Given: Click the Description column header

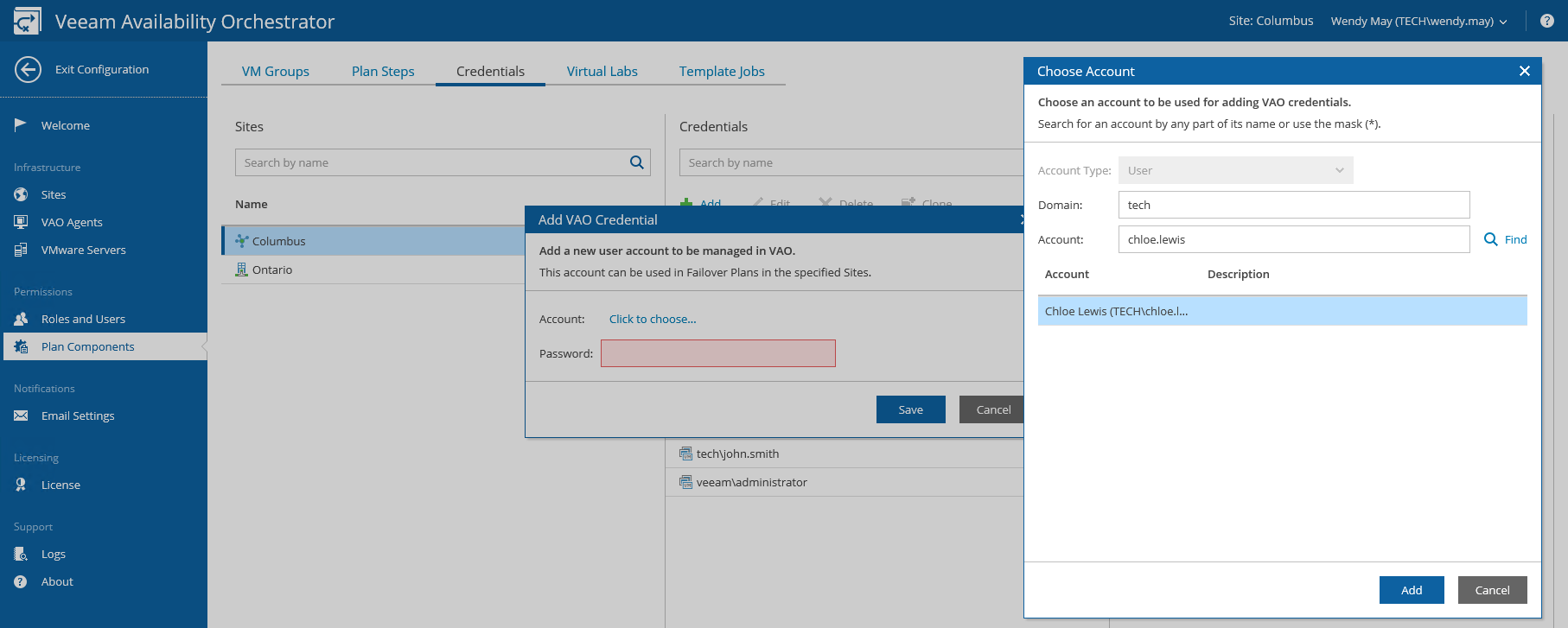Looking at the screenshot, I should pyautogui.click(x=1239, y=274).
